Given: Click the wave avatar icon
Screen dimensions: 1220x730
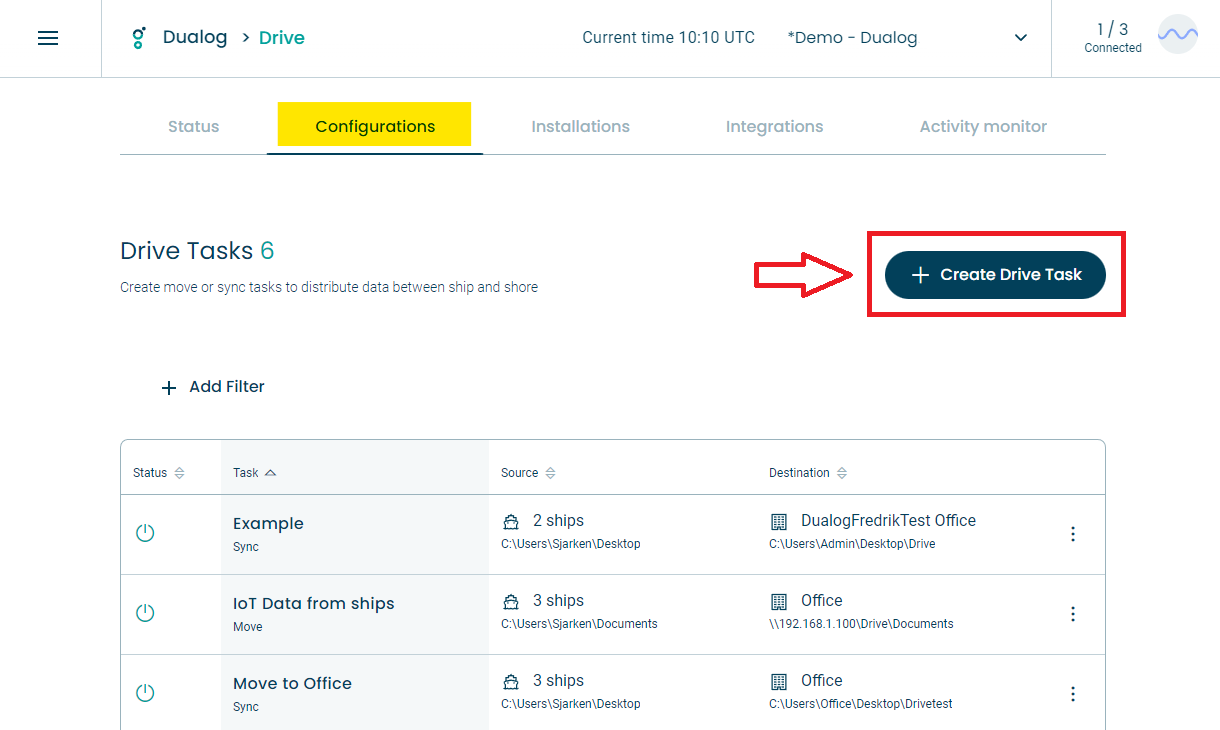Looking at the screenshot, I should click(x=1178, y=34).
